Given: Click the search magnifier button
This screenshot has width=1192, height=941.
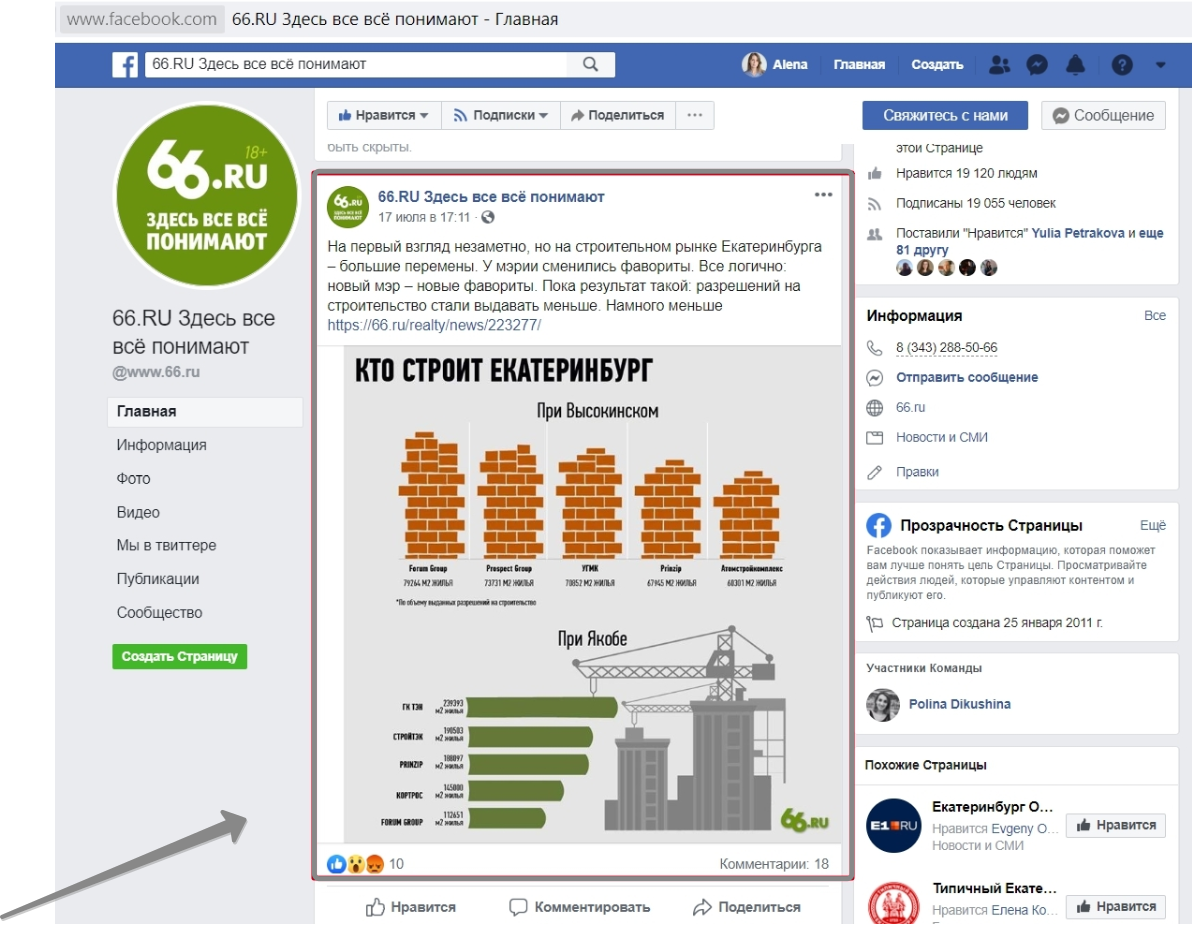Looking at the screenshot, I should pyautogui.click(x=591, y=65).
